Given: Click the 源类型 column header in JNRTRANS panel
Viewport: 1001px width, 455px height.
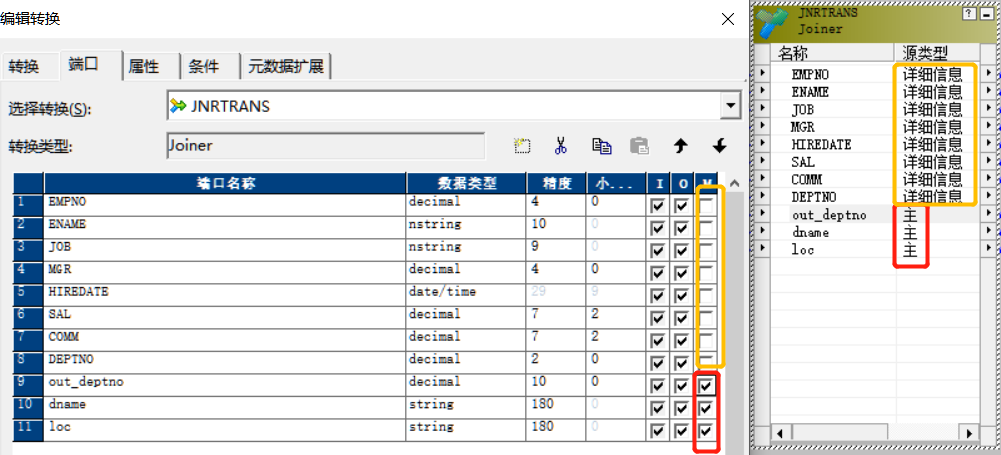Looking at the screenshot, I should (x=937, y=52).
